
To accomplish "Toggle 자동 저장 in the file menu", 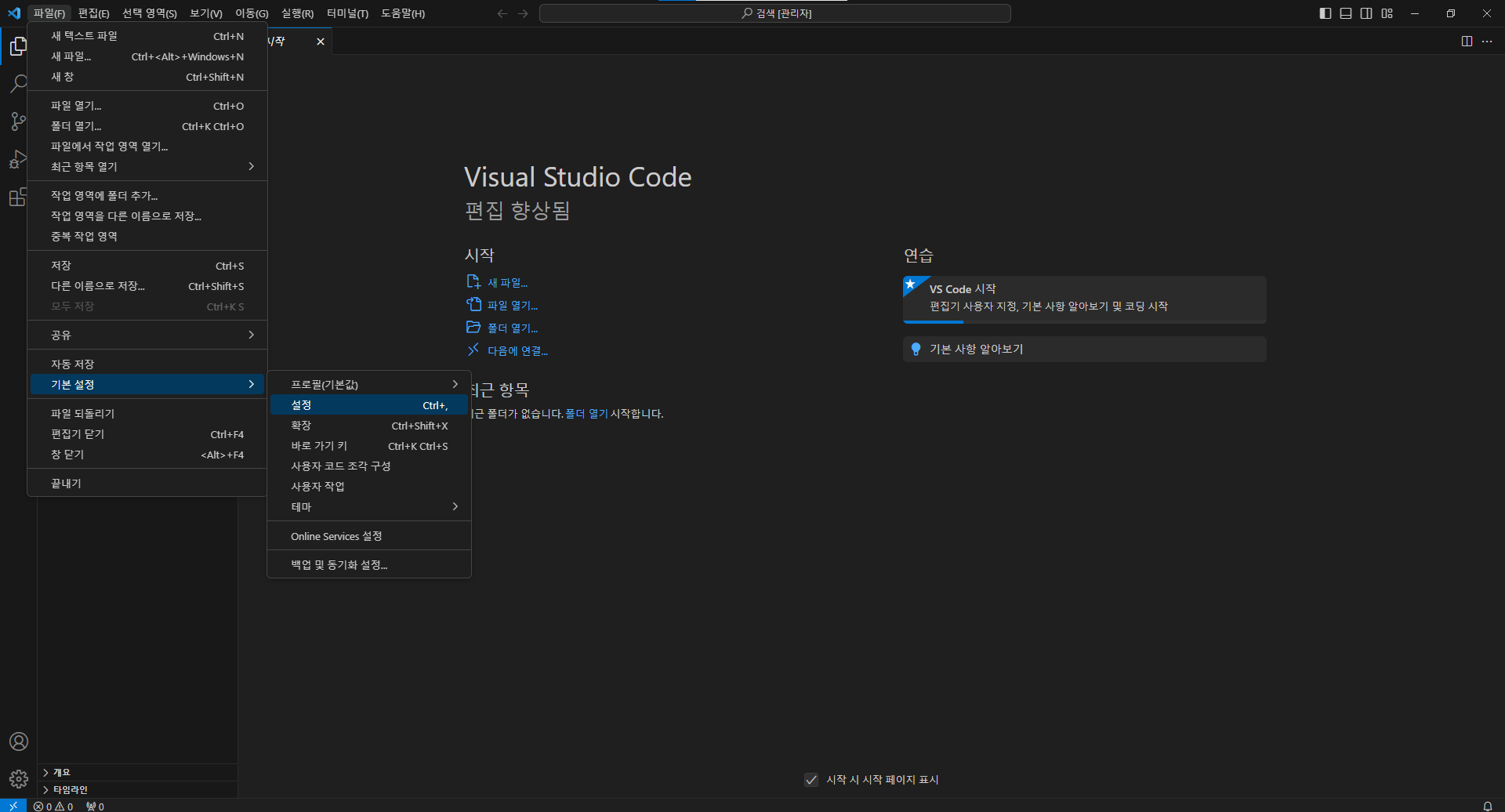I will pos(147,364).
